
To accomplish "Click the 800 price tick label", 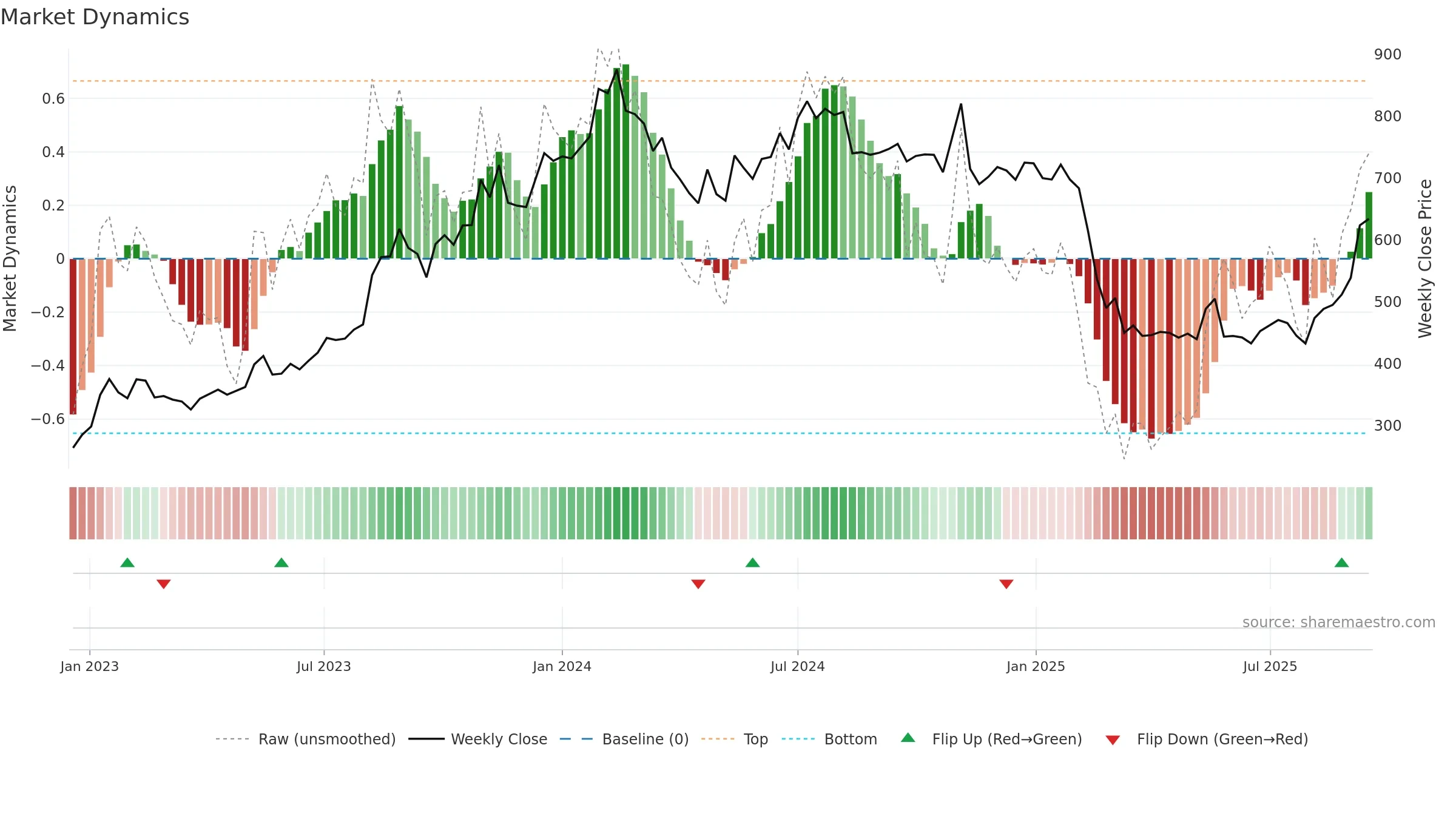I will [1388, 116].
